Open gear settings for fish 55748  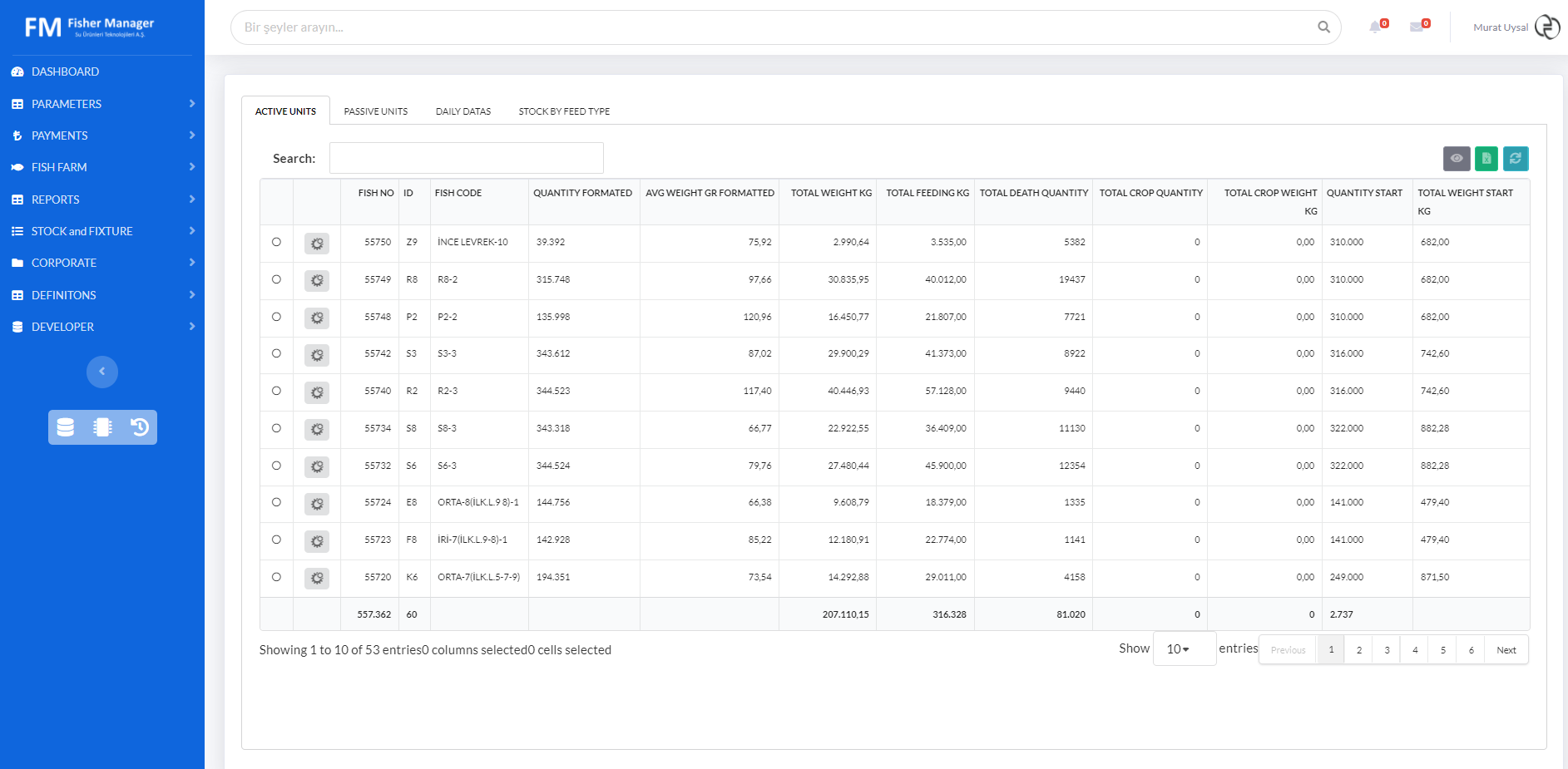[x=317, y=318]
